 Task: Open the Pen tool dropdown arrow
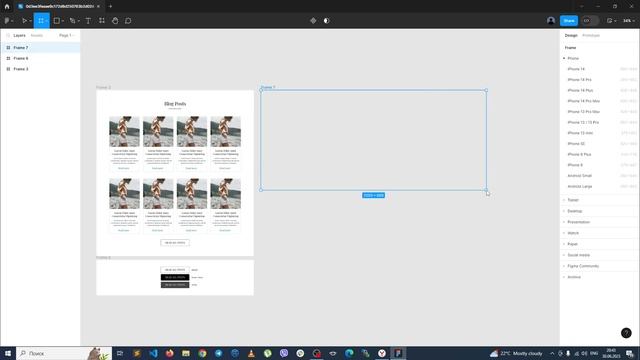coord(78,21)
